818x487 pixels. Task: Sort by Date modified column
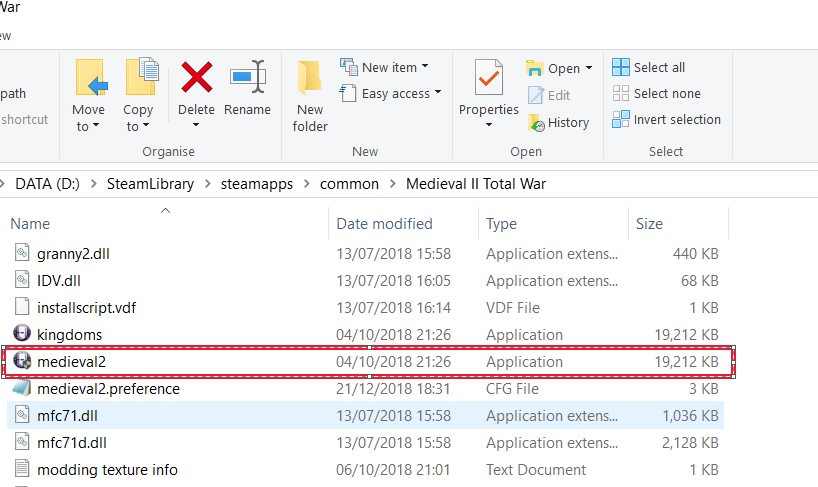click(384, 224)
